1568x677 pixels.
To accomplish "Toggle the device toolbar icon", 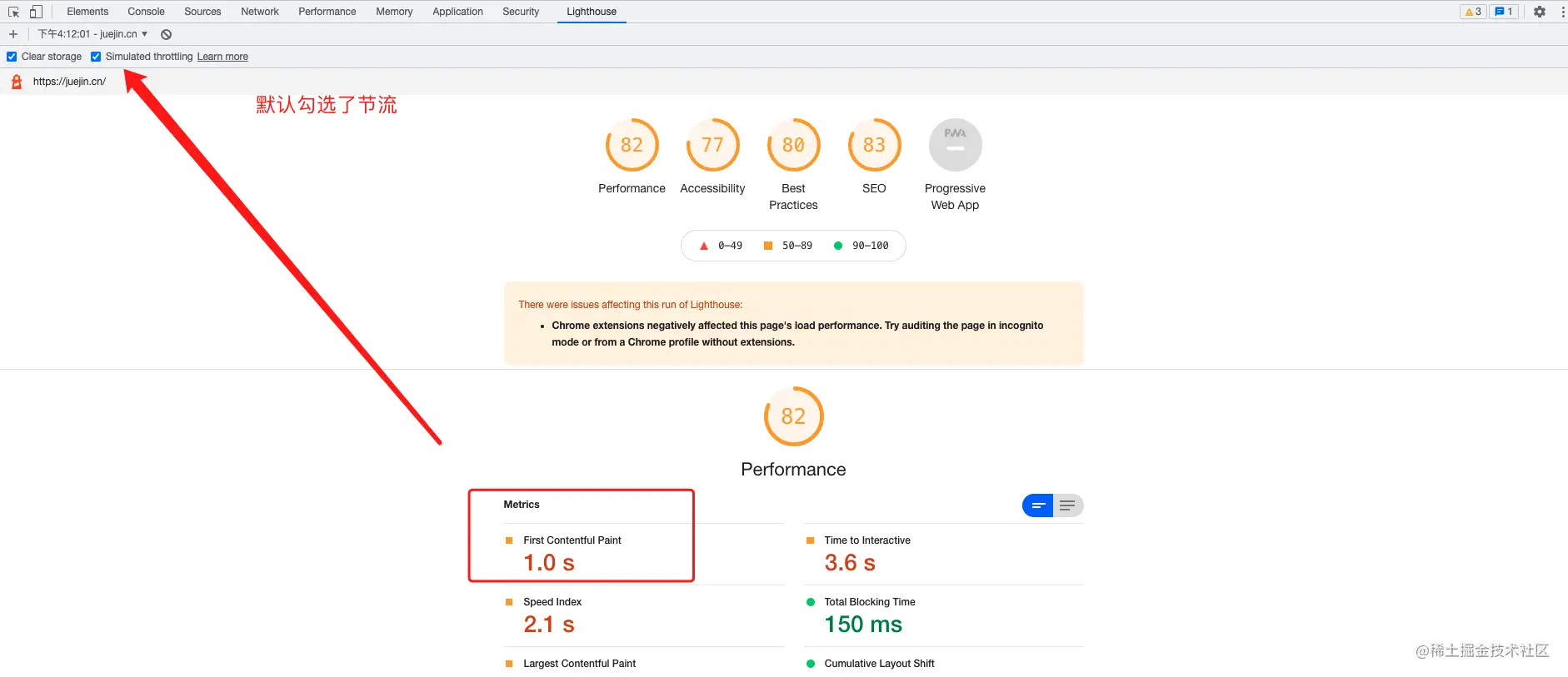I will click(36, 12).
